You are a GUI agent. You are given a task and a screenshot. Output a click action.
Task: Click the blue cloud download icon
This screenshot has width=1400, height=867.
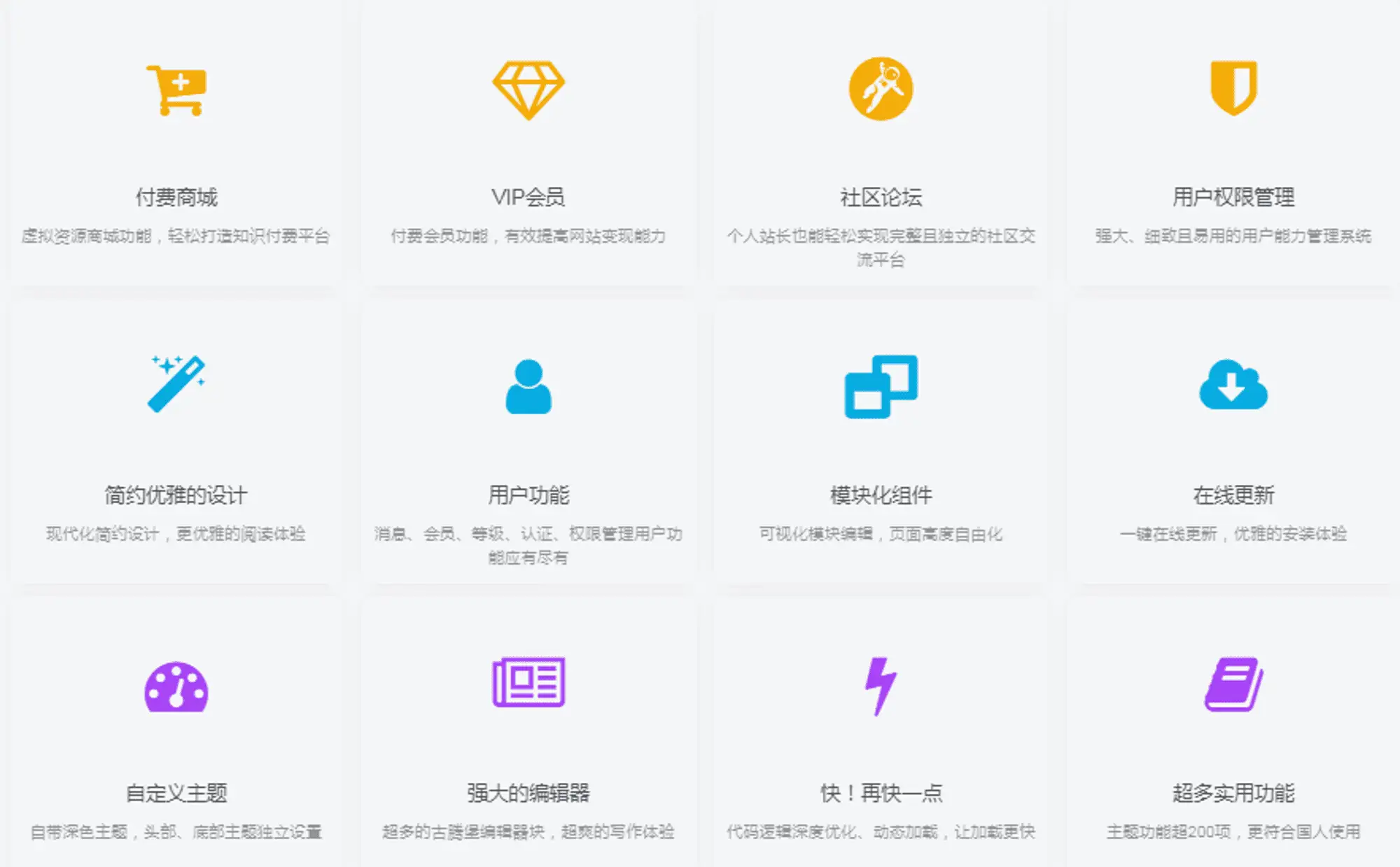click(x=1233, y=385)
